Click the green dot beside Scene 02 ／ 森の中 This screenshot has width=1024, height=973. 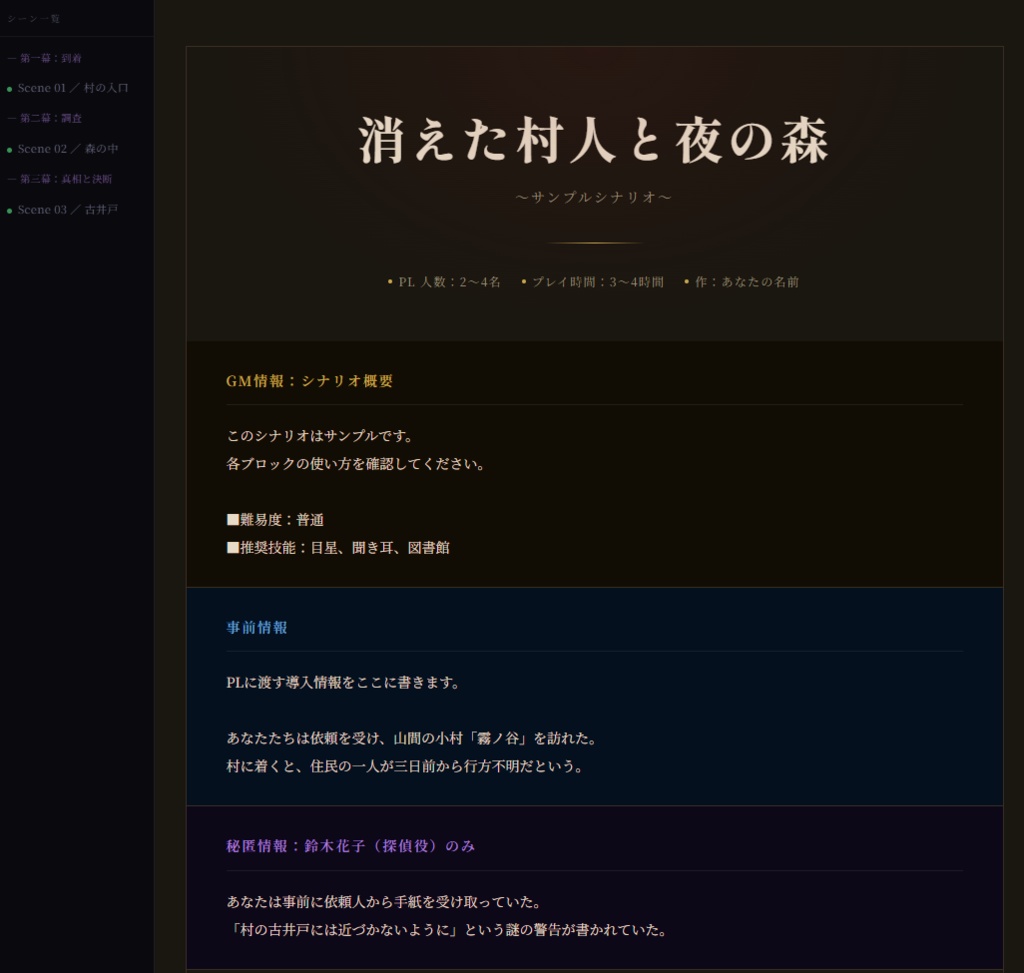click(11, 149)
